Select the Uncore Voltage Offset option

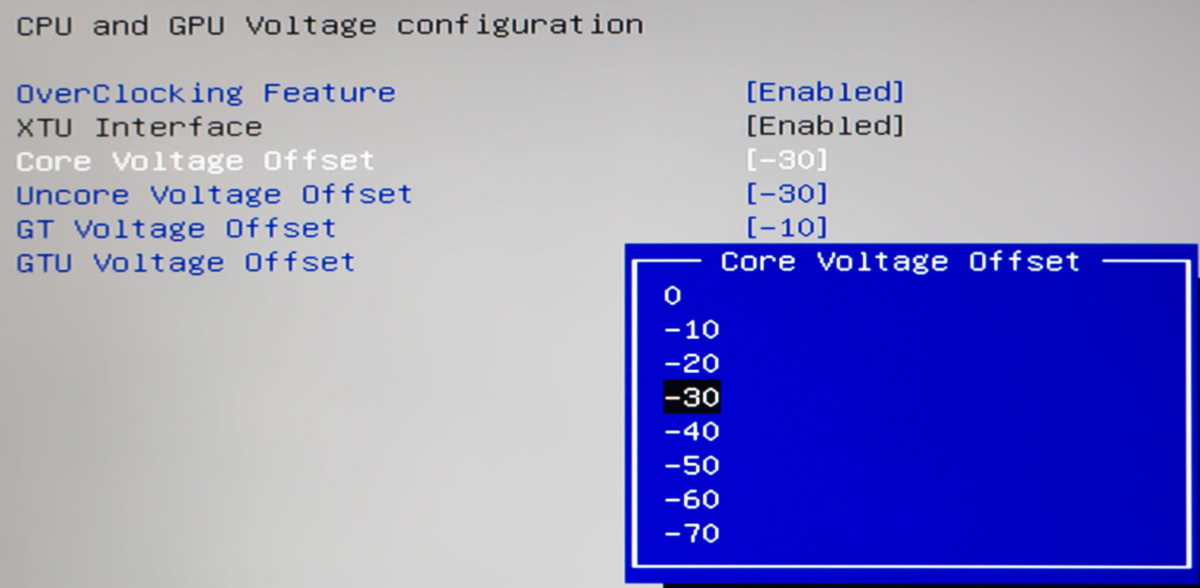[x=212, y=194]
